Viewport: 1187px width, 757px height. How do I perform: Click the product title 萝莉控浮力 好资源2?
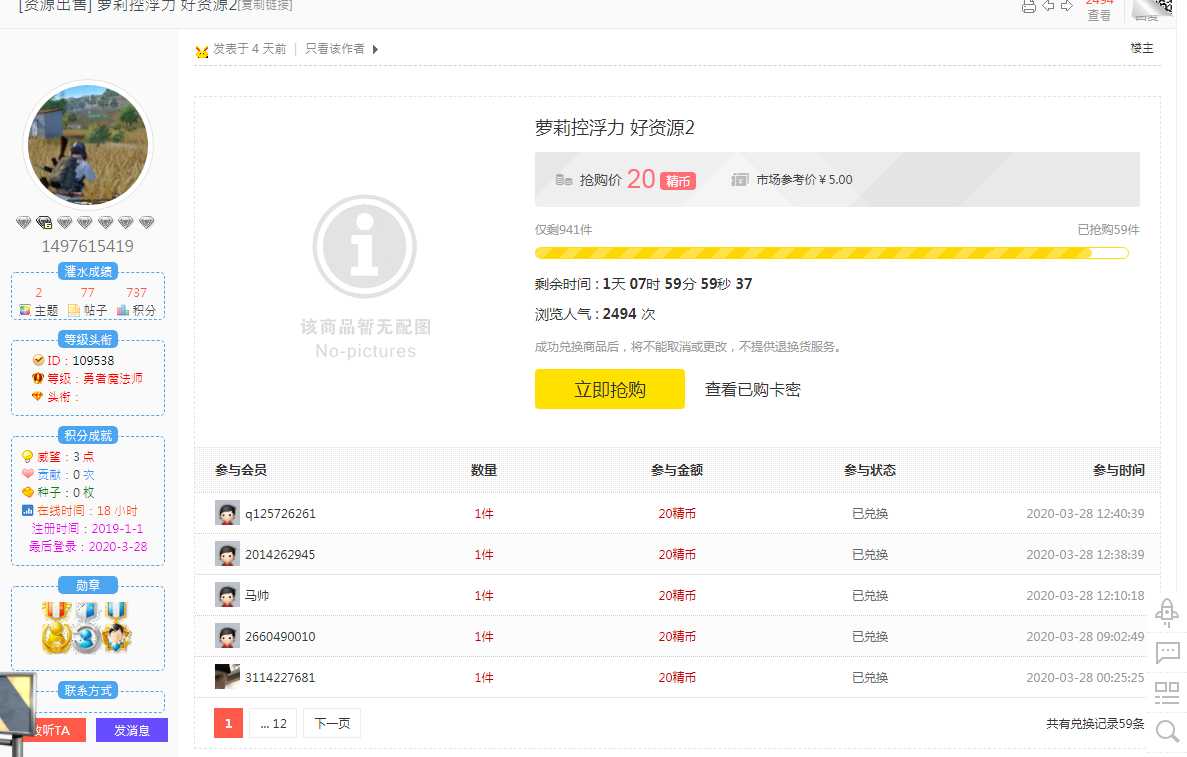[615, 127]
